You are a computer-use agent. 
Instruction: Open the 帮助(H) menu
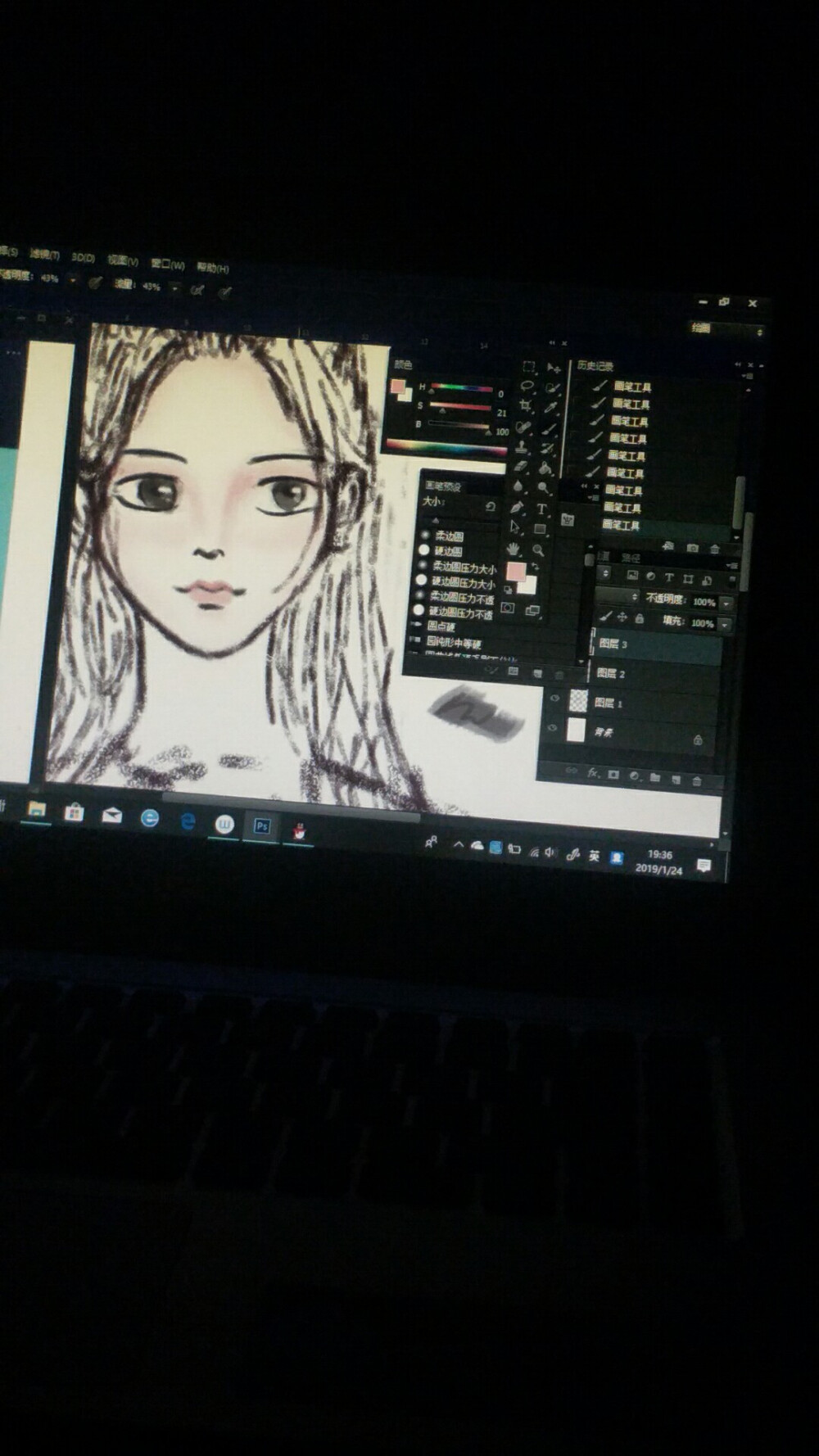[212, 267]
